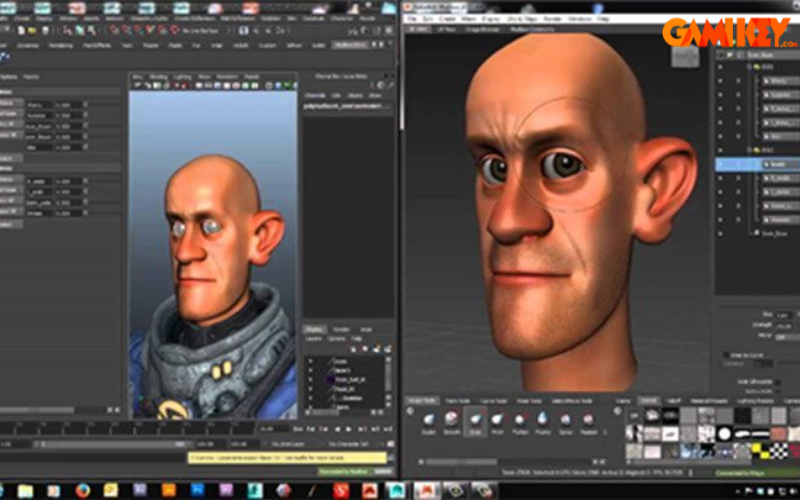Open Firefox from the taskbar
The height and width of the screenshot is (500, 800).
[82, 491]
